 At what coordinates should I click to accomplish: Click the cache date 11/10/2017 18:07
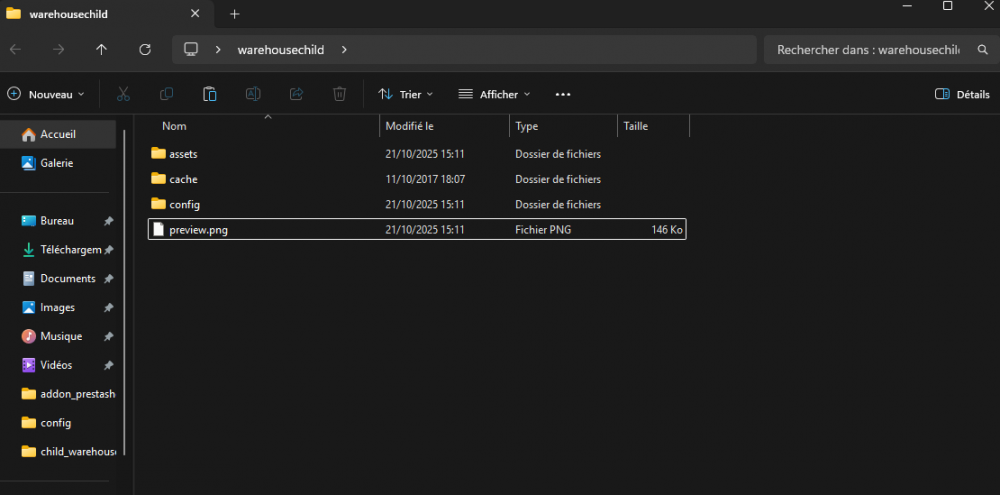[425, 179]
